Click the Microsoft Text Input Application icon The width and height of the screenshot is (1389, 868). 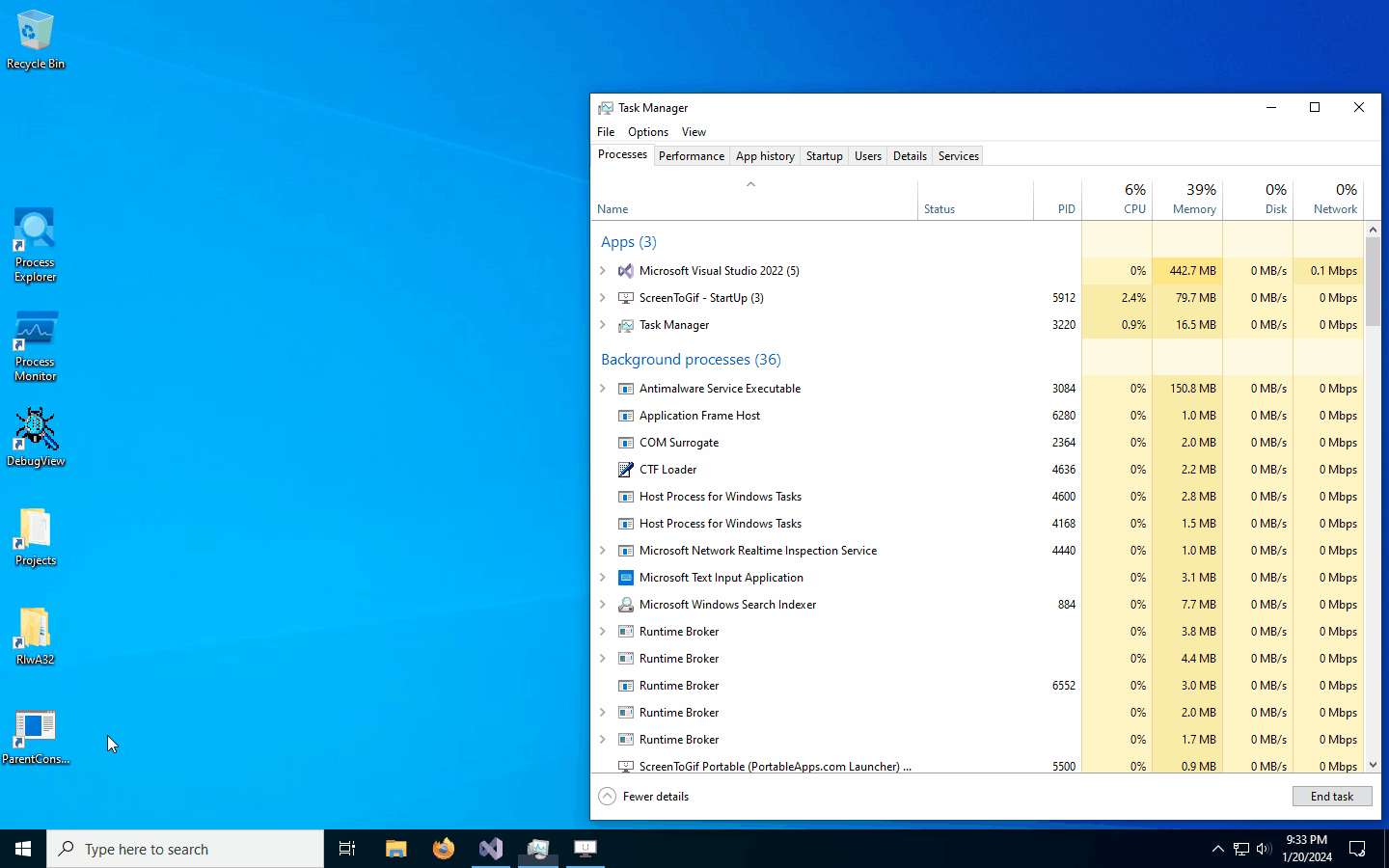(x=626, y=578)
